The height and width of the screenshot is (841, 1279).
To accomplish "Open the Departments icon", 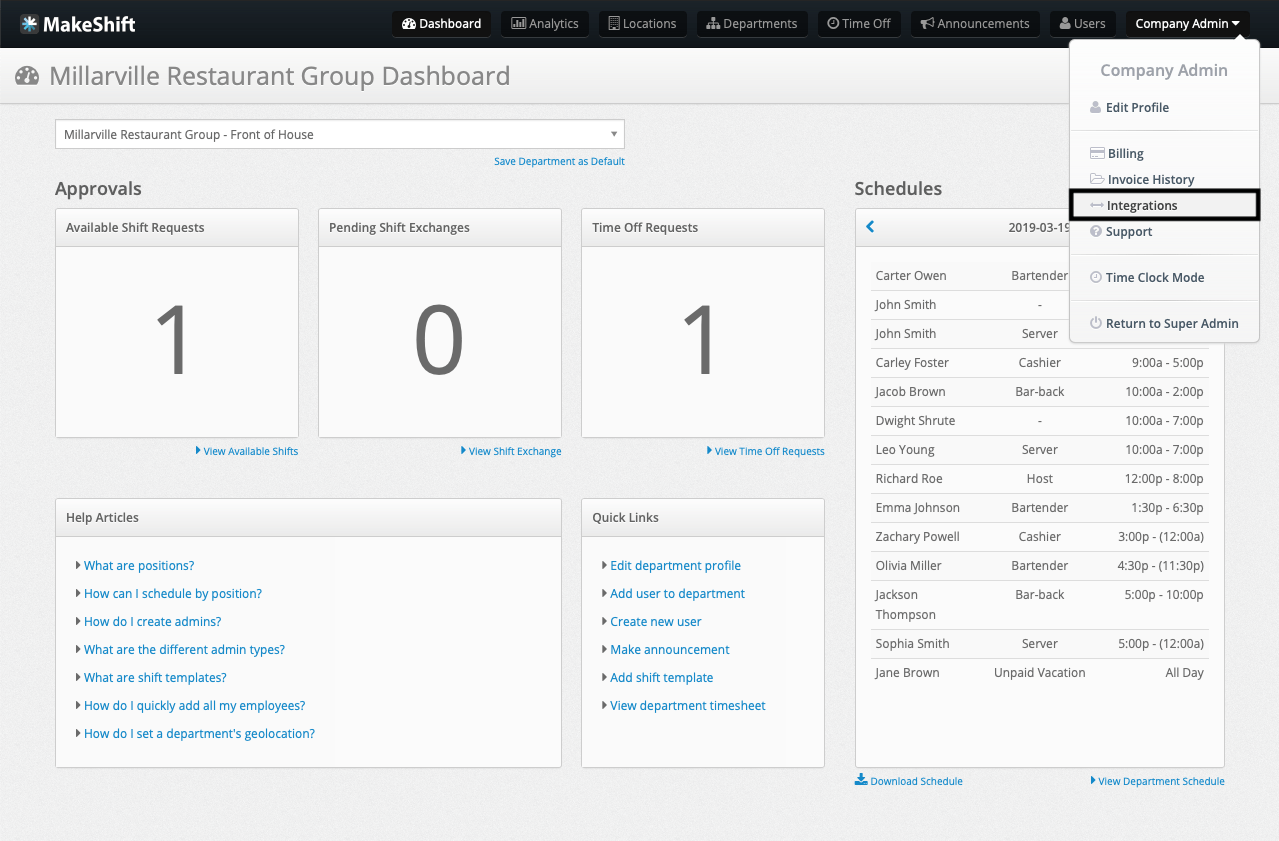I will coord(713,23).
